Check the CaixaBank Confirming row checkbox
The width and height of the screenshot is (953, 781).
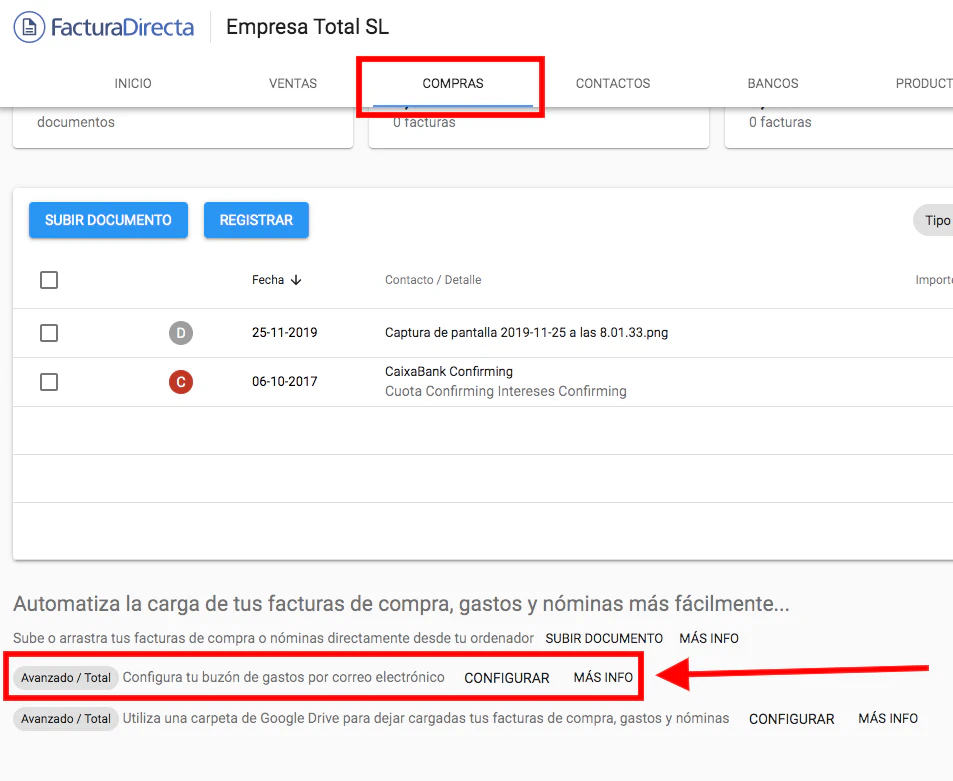49,381
